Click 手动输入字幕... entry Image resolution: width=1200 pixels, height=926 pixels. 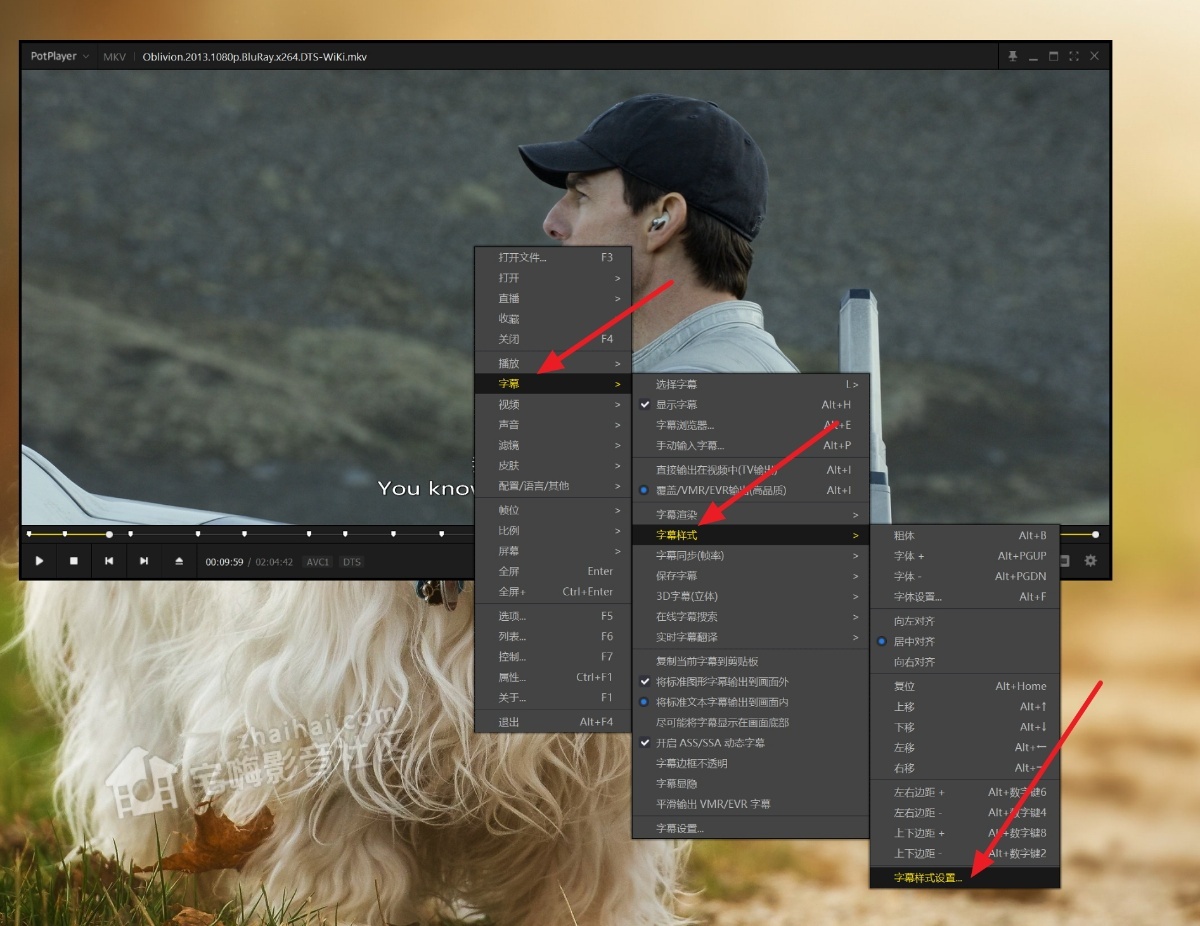click(751, 446)
